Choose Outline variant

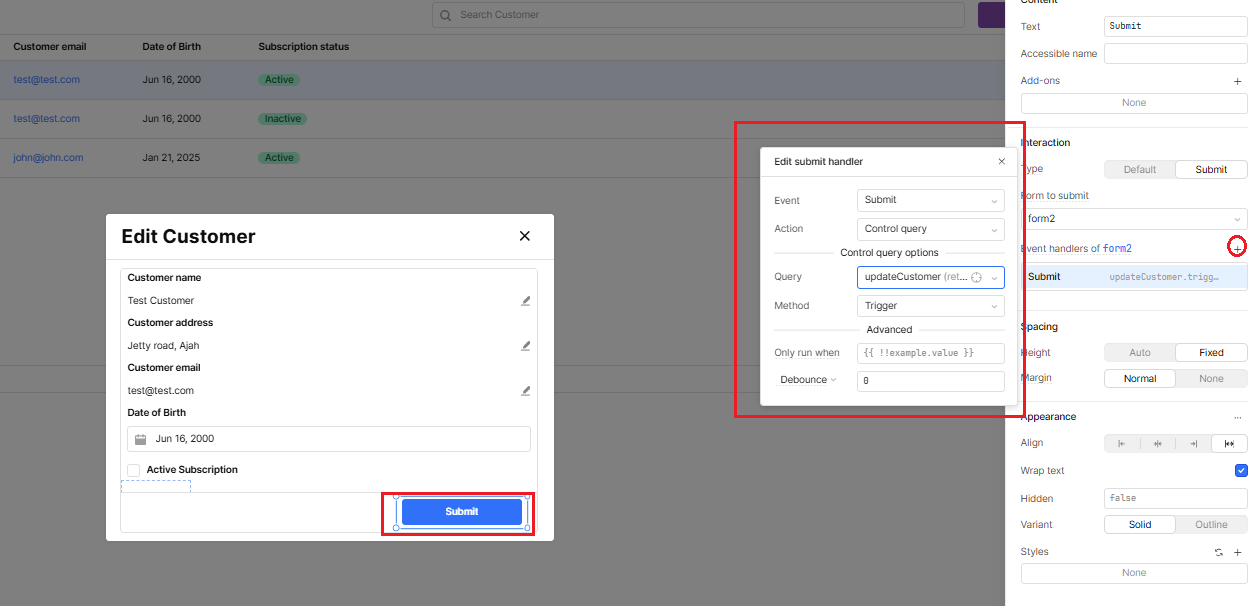1211,524
